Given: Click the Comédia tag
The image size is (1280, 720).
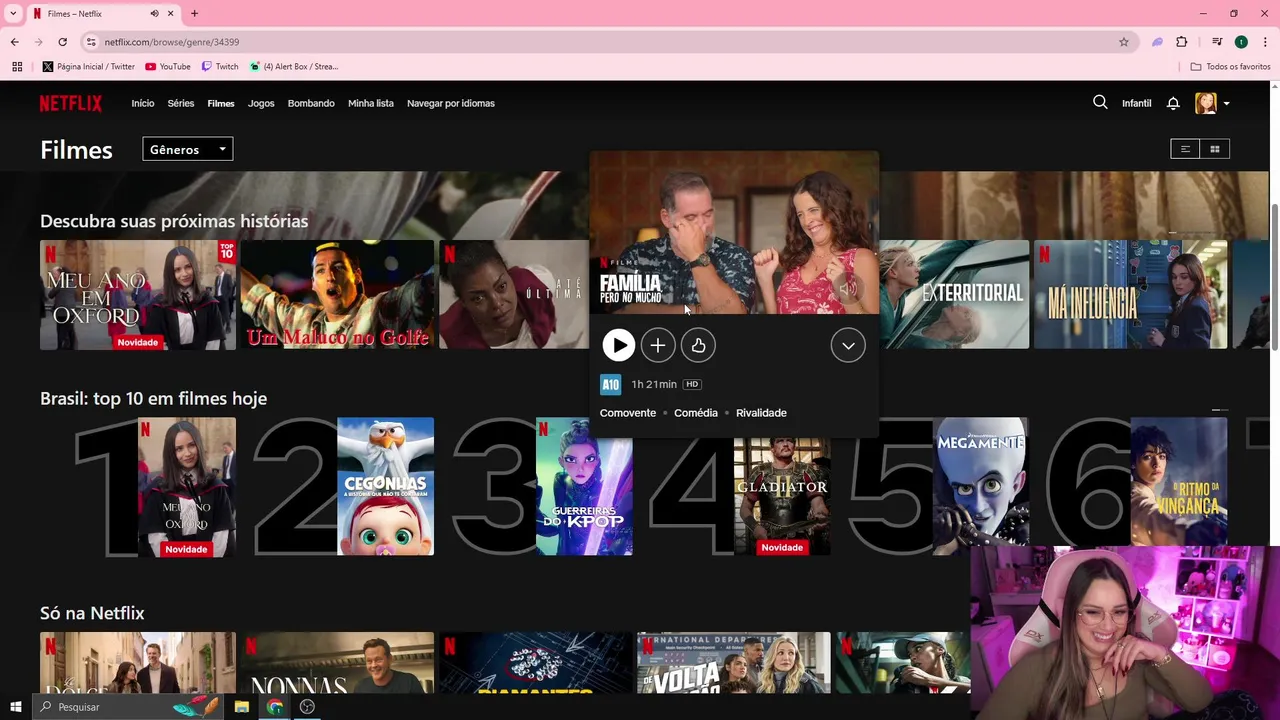Looking at the screenshot, I should (696, 413).
